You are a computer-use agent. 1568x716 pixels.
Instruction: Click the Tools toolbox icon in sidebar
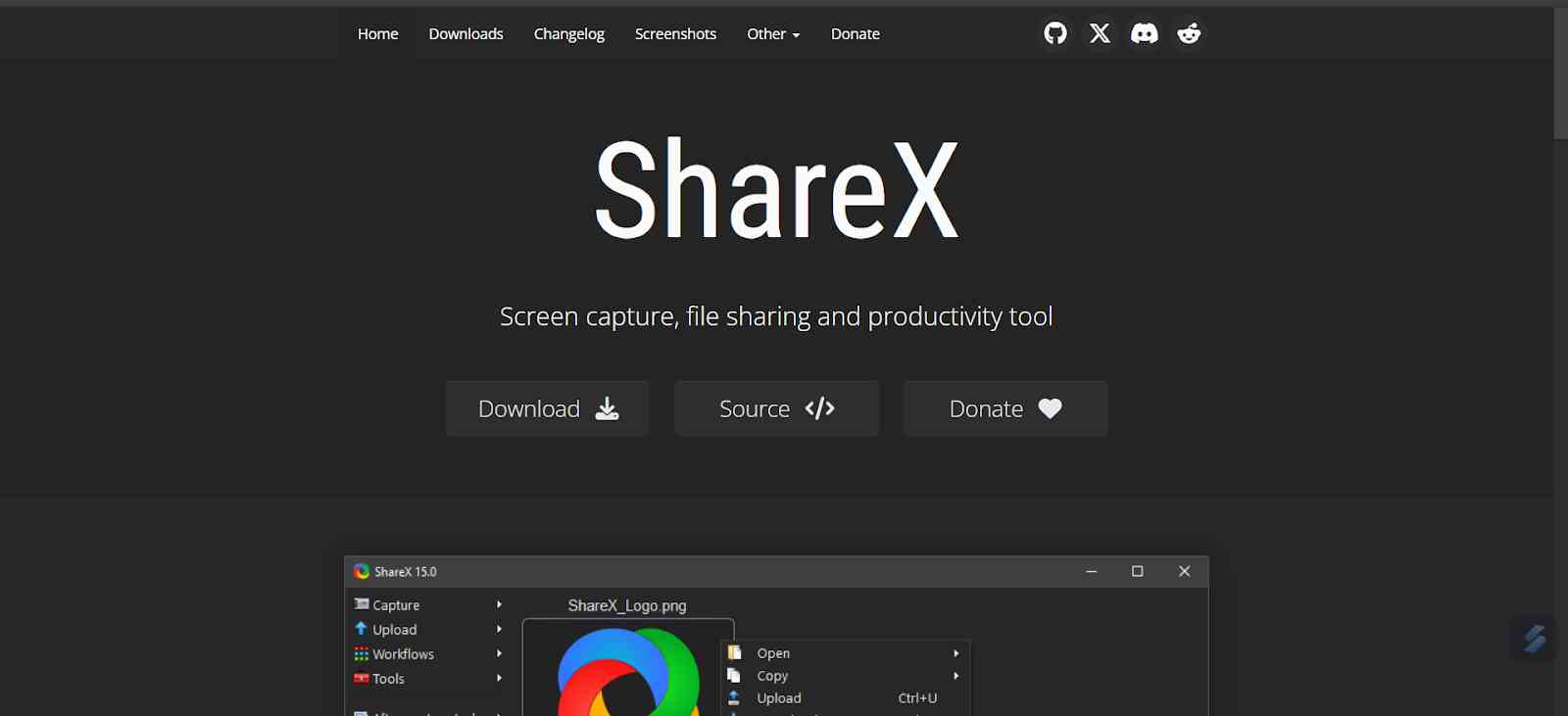tap(362, 678)
